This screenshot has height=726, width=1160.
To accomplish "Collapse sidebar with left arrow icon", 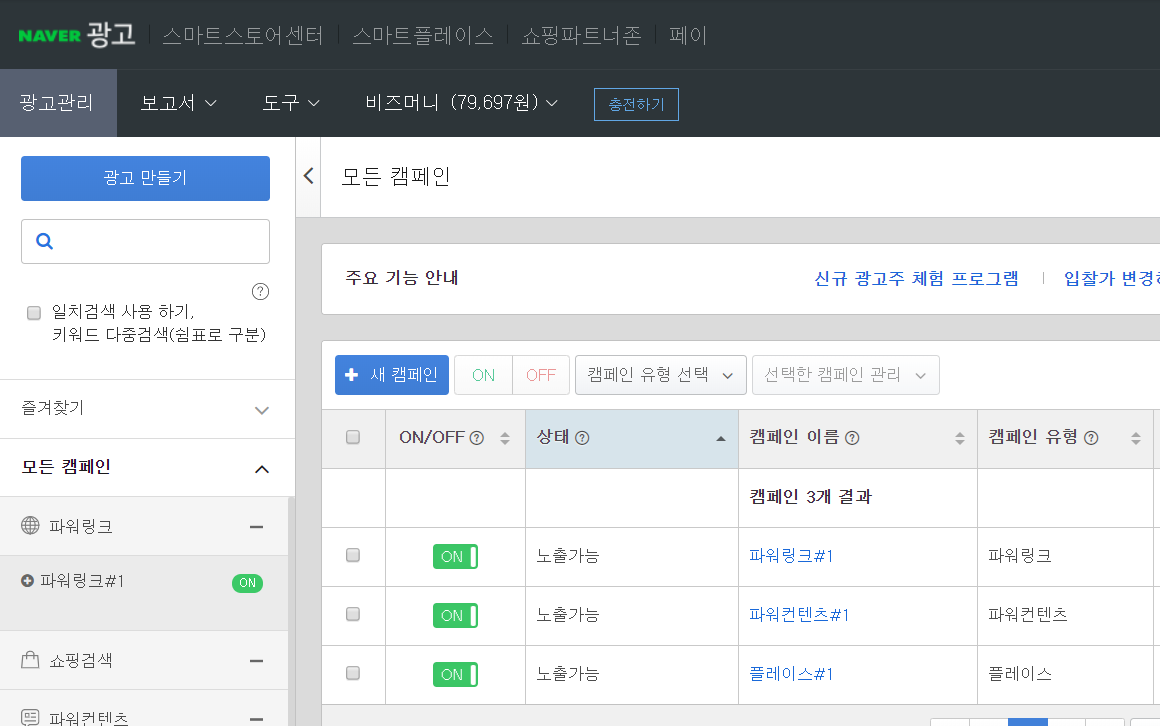I will [308, 176].
